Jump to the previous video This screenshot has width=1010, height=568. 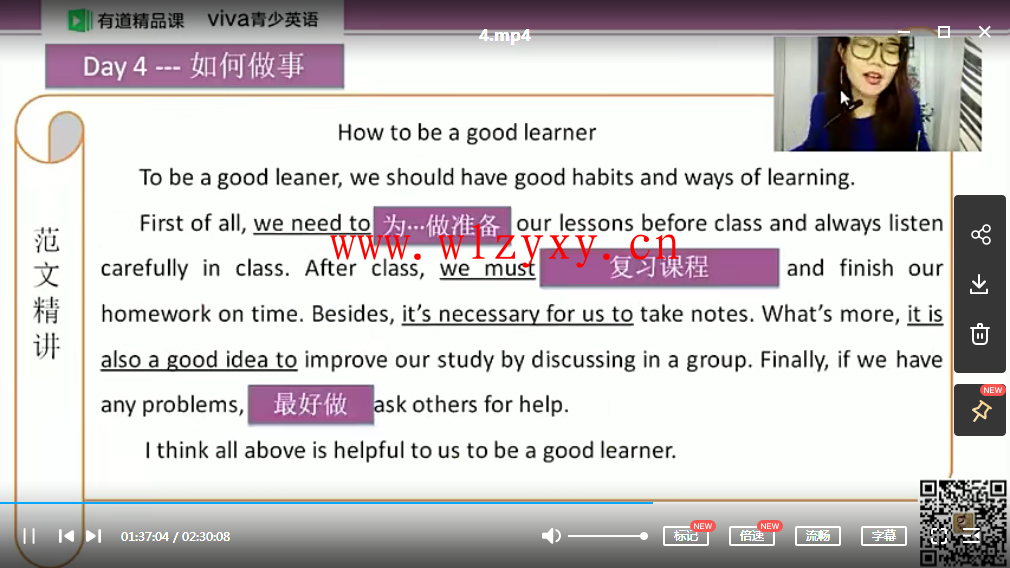click(66, 536)
